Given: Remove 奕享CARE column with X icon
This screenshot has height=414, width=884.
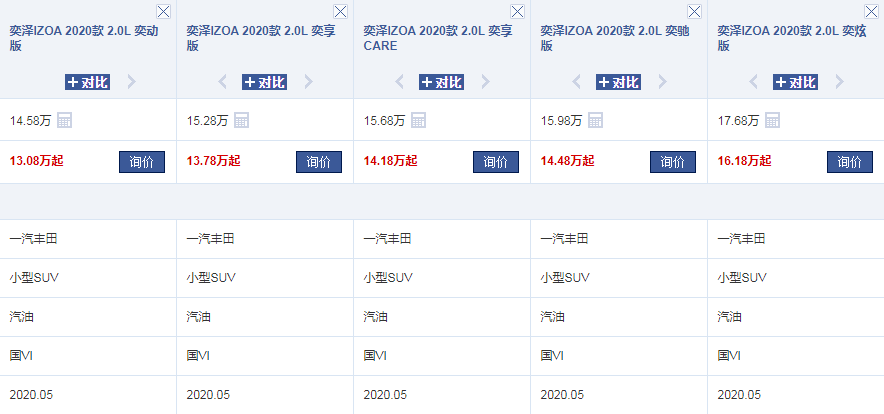Looking at the screenshot, I should [518, 11].
